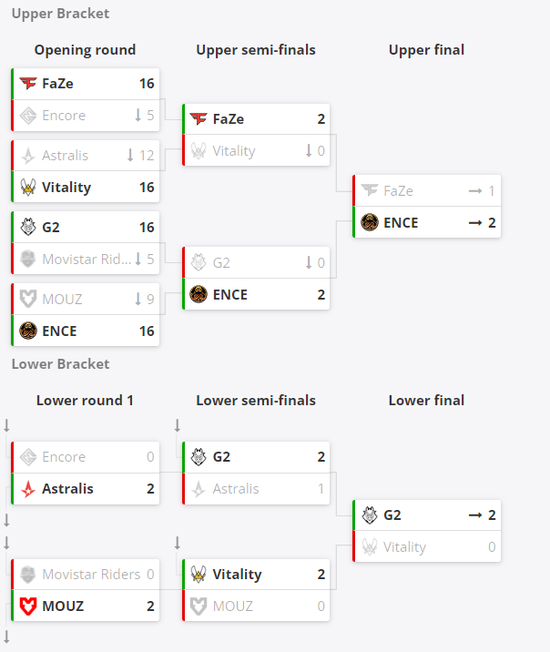Select the Lower Bracket heading
This screenshot has width=550, height=652.
[60, 364]
